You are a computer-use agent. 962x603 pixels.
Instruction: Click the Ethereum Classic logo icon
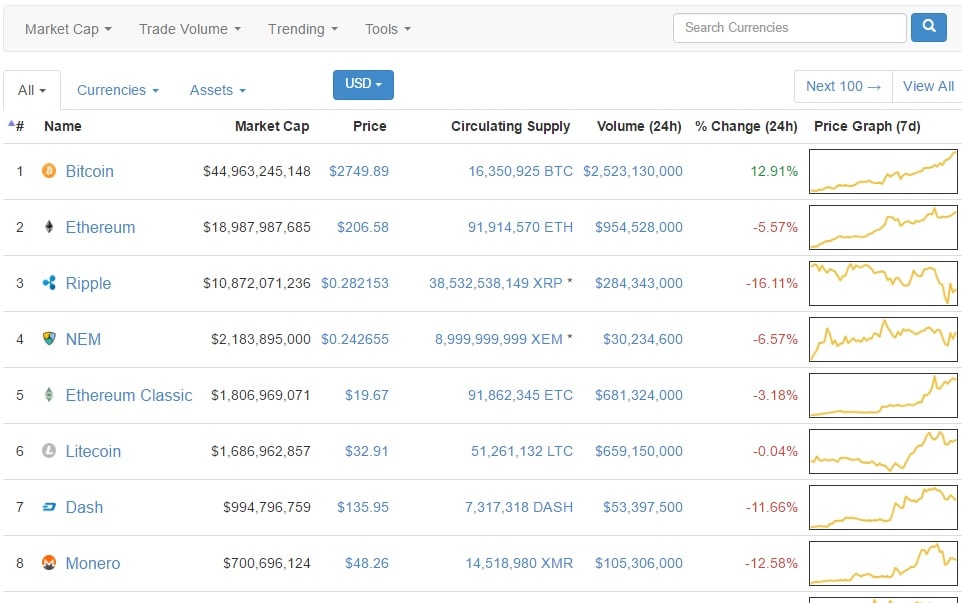(49, 395)
